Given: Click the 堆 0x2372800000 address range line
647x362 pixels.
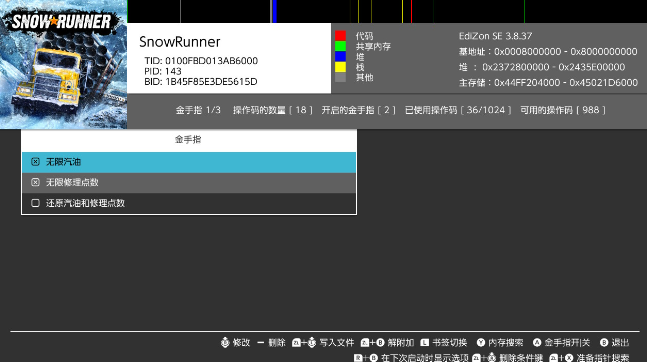Looking at the screenshot, I should point(542,67).
